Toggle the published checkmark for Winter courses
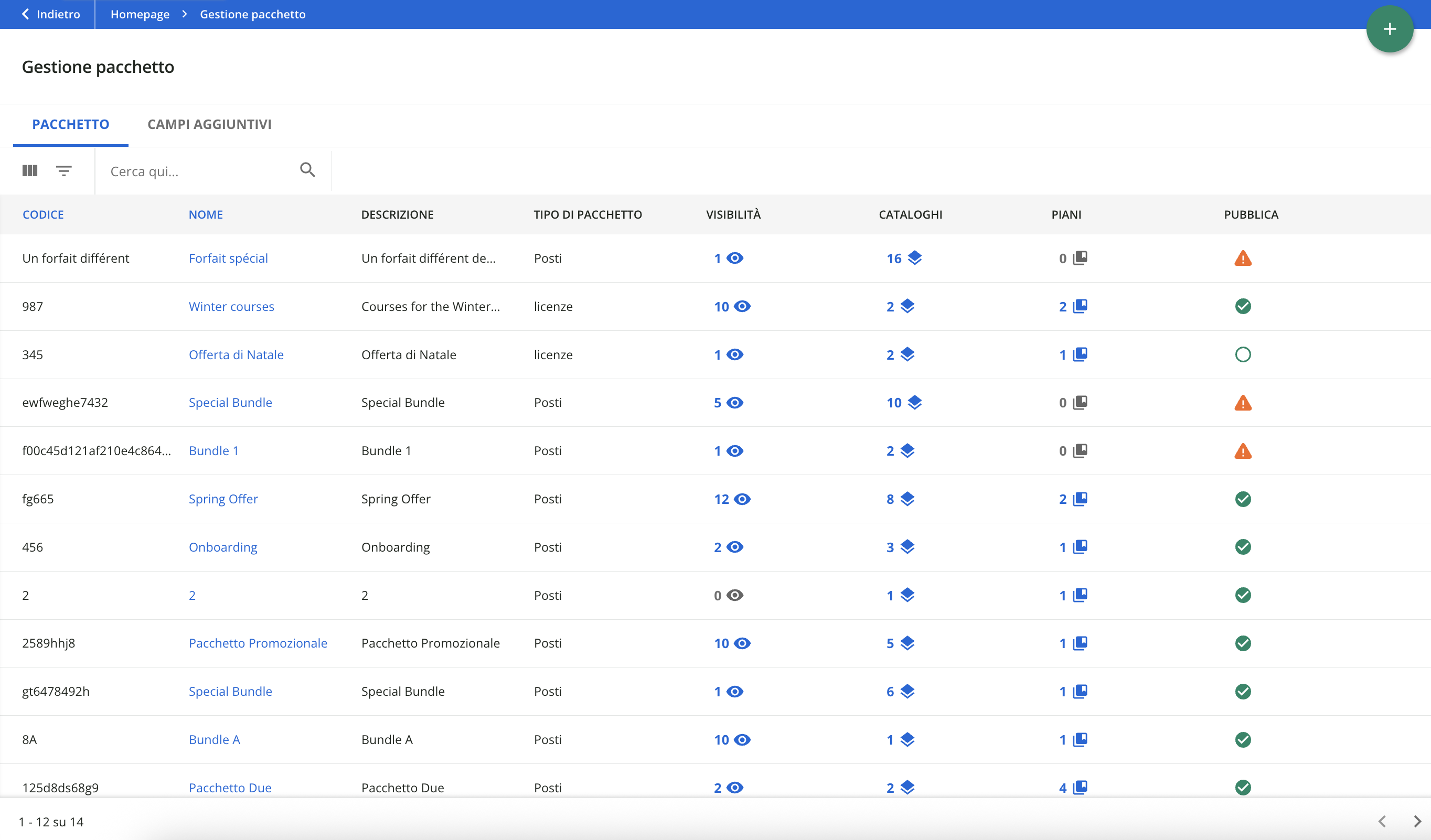 1243,307
